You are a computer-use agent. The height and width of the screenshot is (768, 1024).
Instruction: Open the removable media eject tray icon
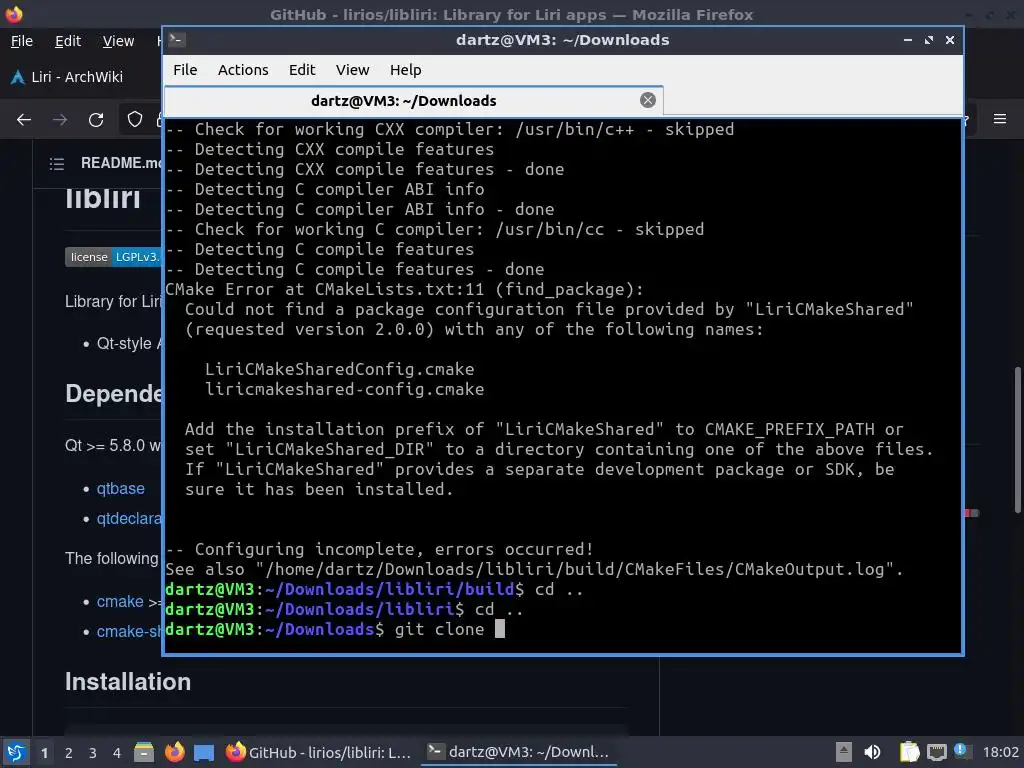pyautogui.click(x=844, y=752)
